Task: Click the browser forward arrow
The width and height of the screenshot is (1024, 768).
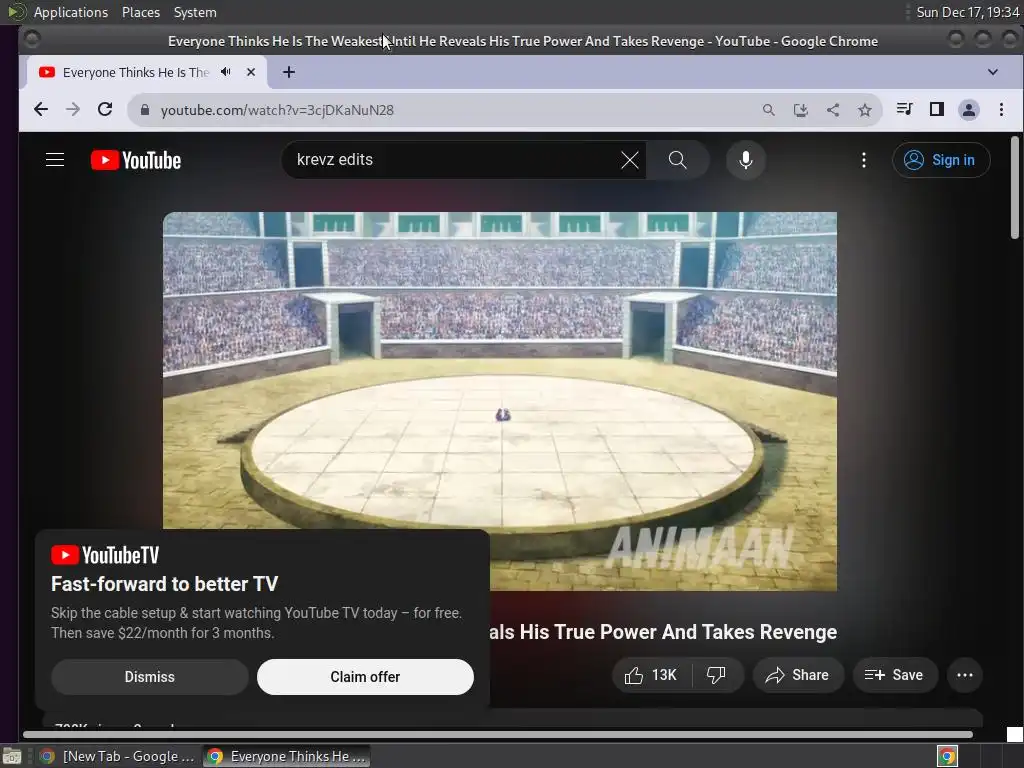Action: click(x=73, y=110)
